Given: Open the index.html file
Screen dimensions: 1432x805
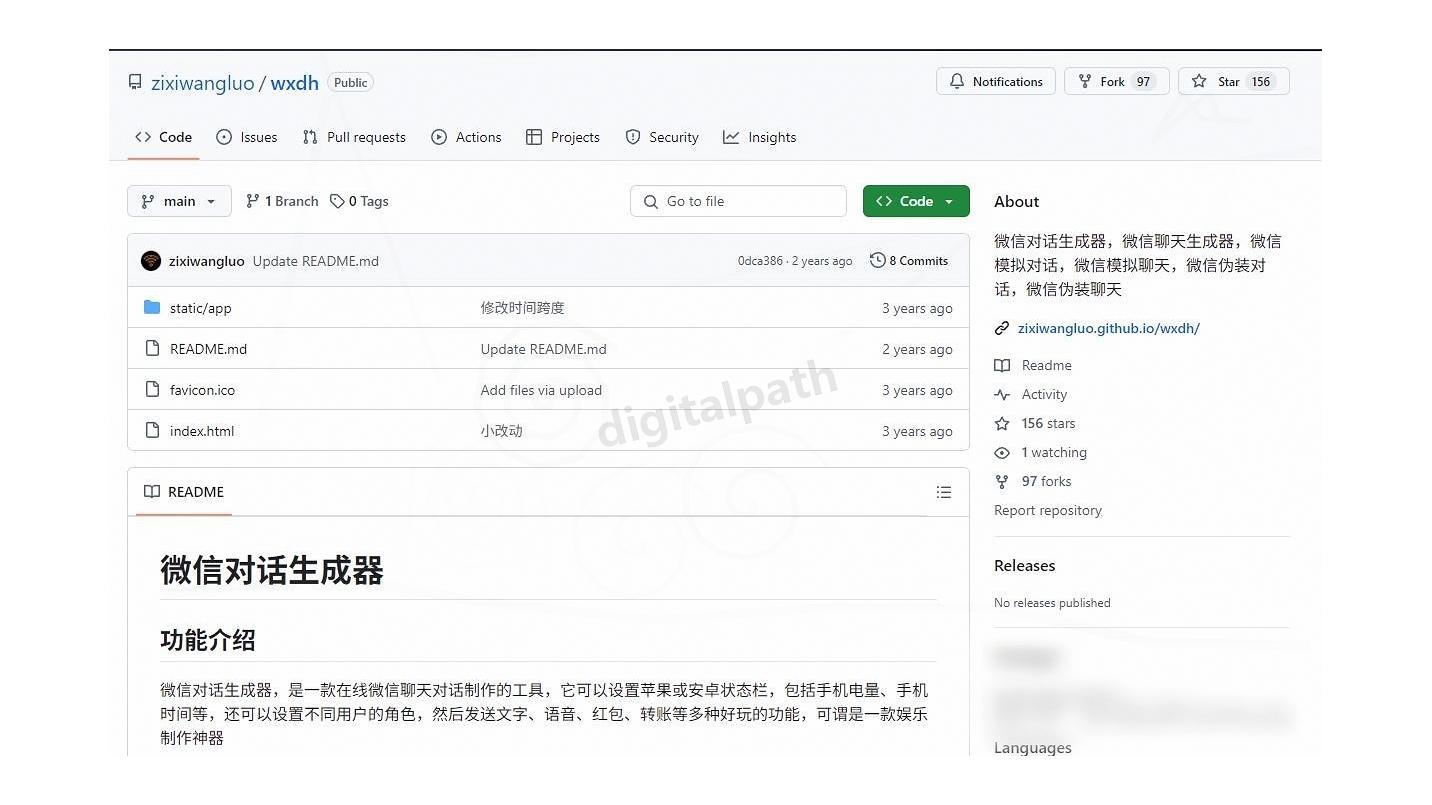Looking at the screenshot, I should point(202,431).
